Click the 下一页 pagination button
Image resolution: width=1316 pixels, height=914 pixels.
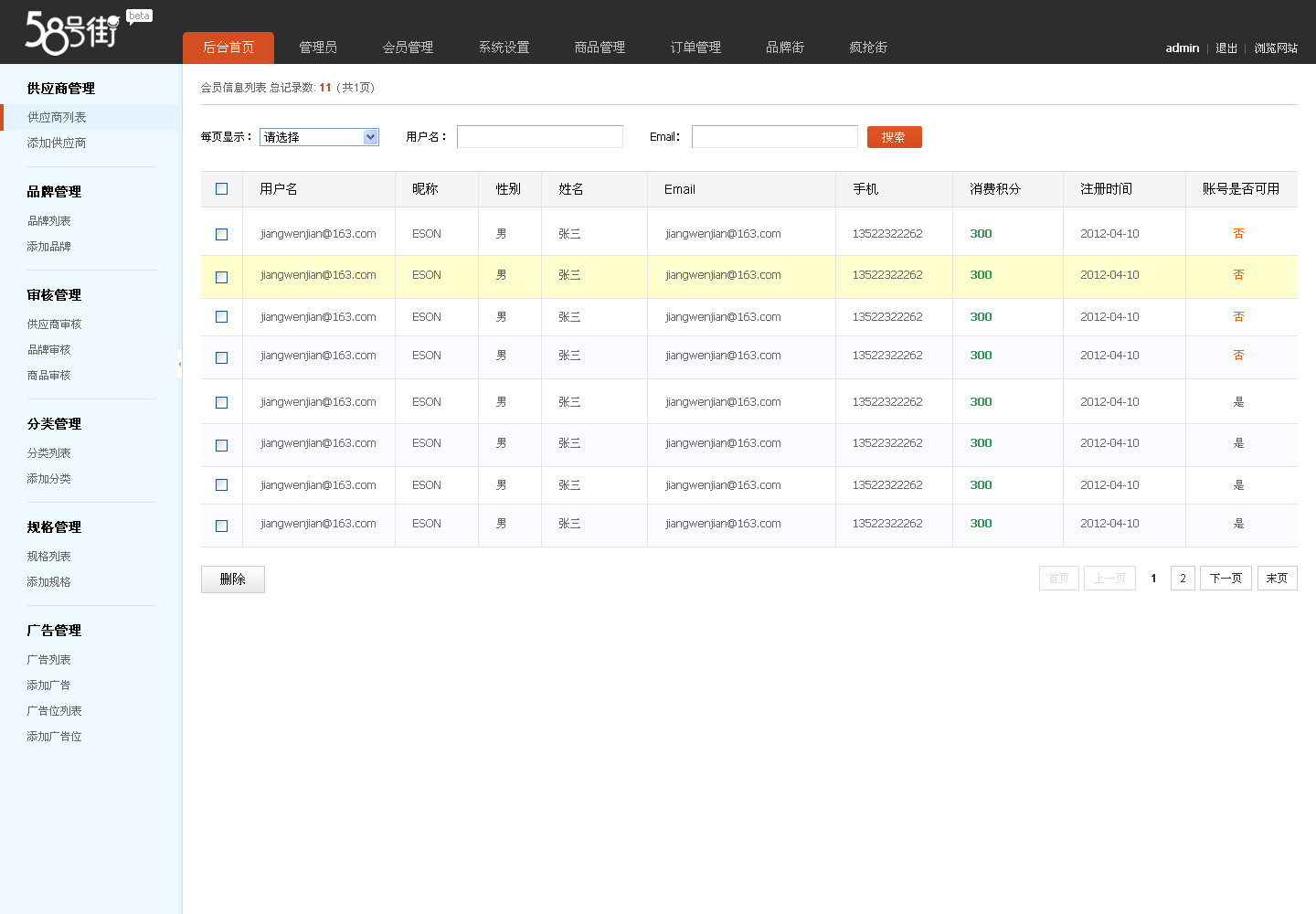[1226, 579]
